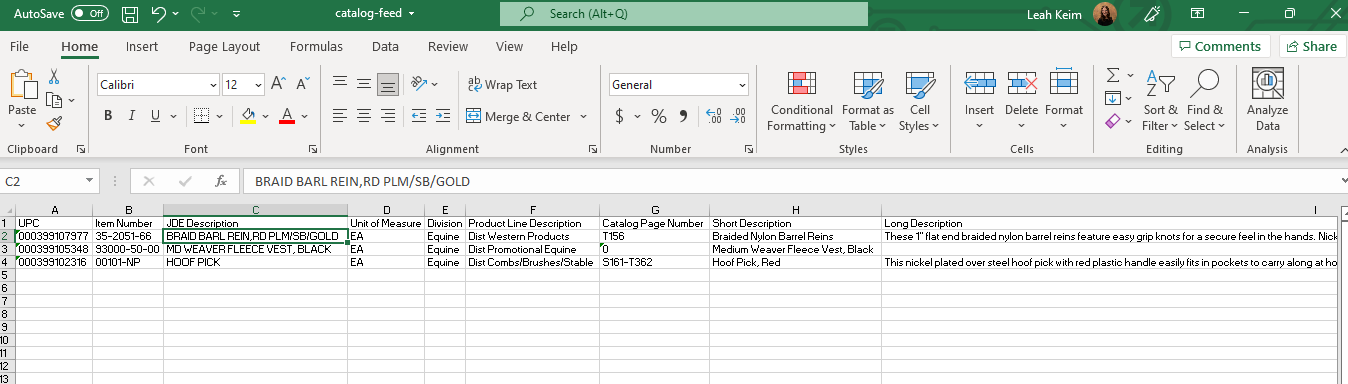
Task: Click Insert Function fx icon
Action: click(x=220, y=181)
